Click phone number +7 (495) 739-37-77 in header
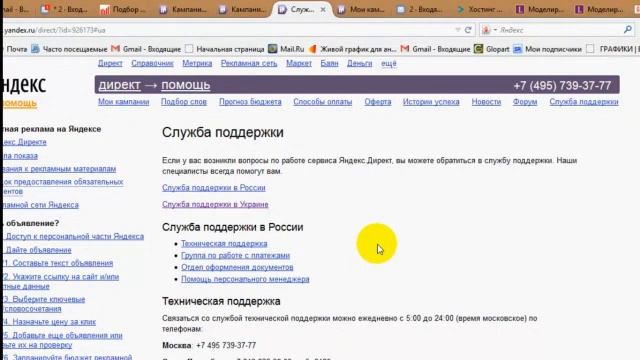Image resolution: width=640 pixels, height=360 pixels. (x=562, y=86)
